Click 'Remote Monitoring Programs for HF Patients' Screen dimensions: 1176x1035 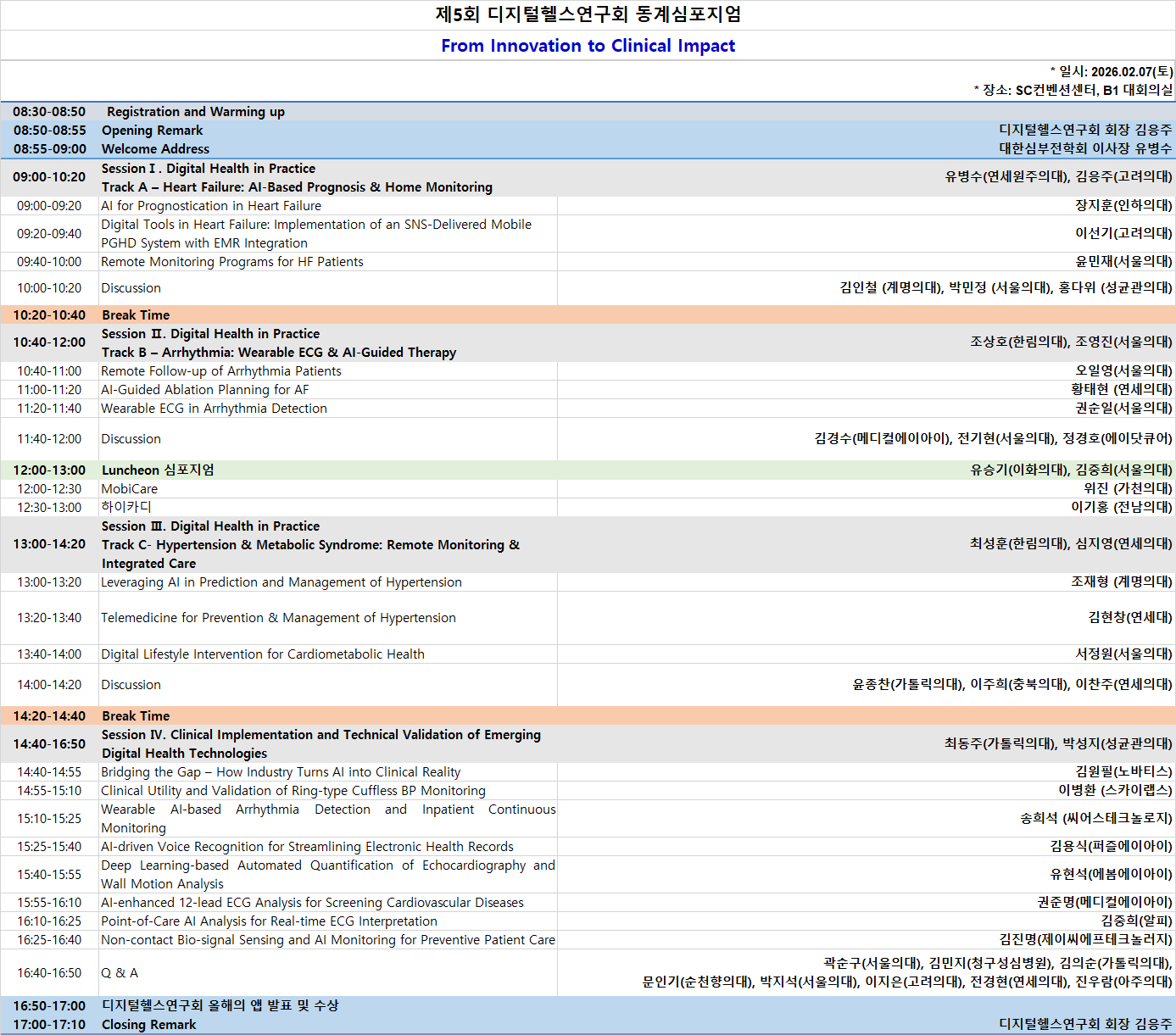click(231, 262)
